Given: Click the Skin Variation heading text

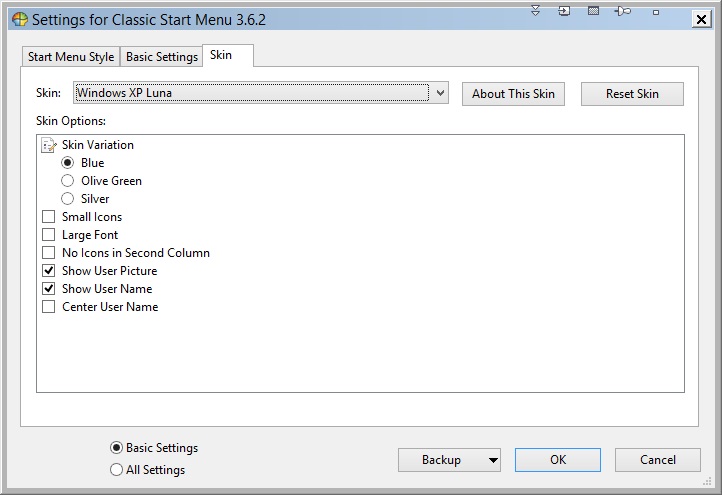Looking at the screenshot, I should point(98,145).
